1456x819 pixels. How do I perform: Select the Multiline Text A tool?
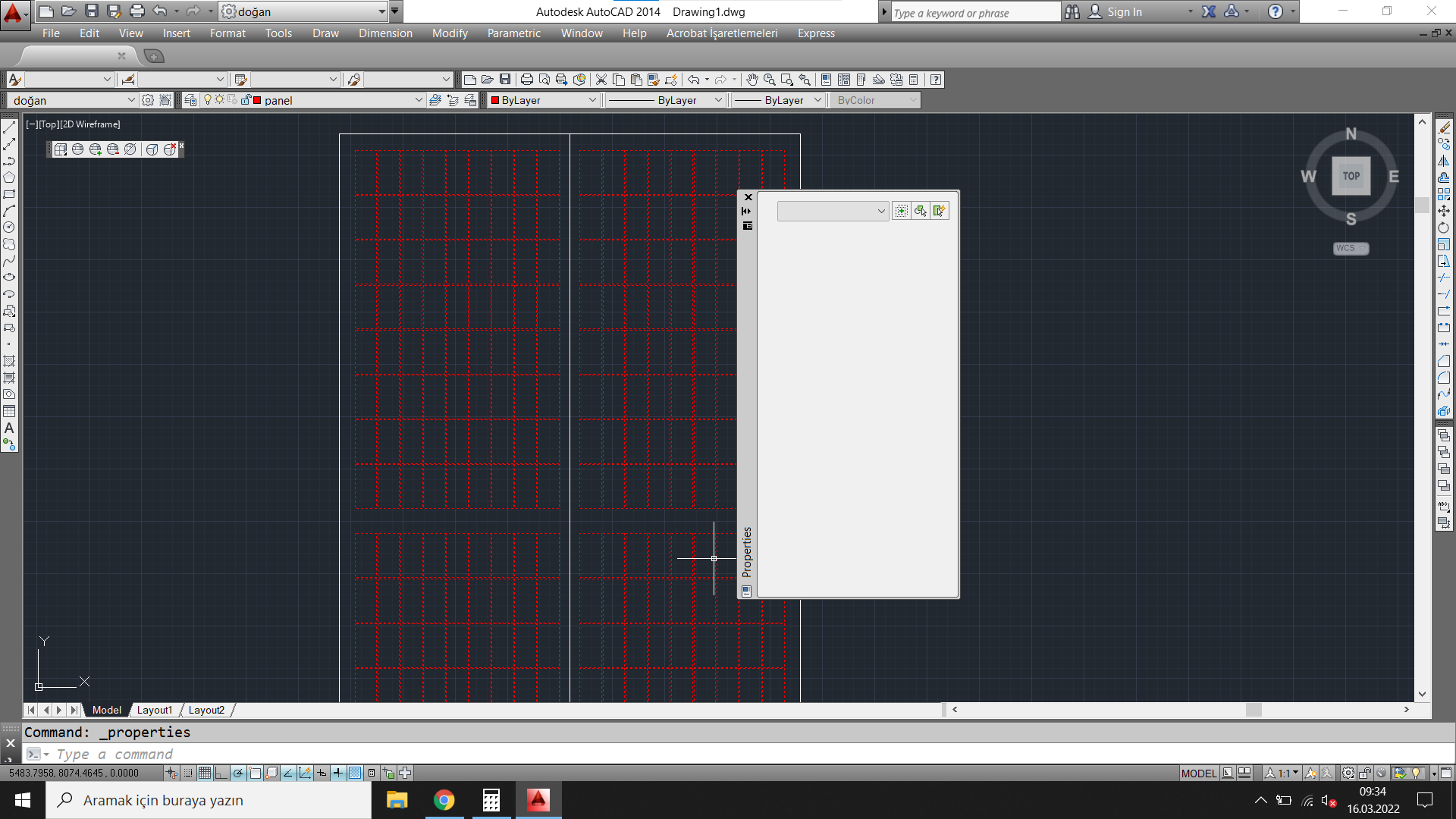[9, 428]
